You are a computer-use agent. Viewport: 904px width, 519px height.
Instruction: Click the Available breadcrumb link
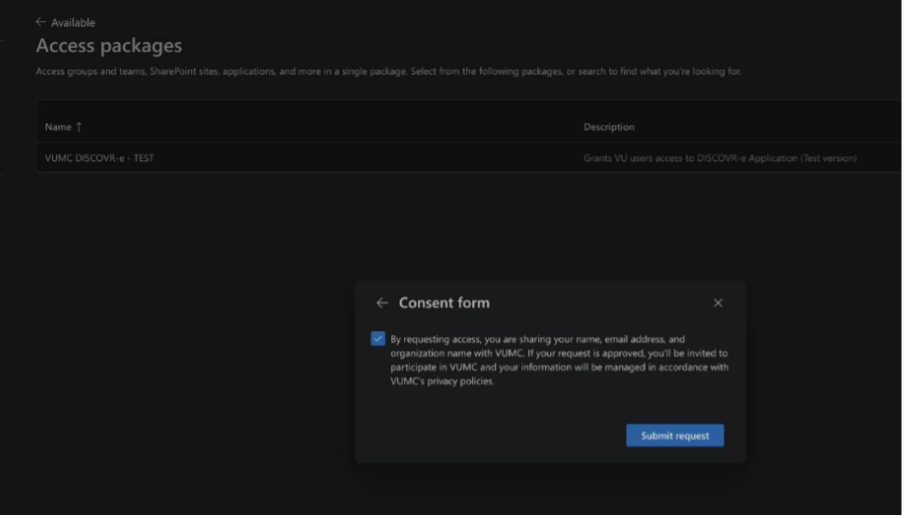click(73, 22)
